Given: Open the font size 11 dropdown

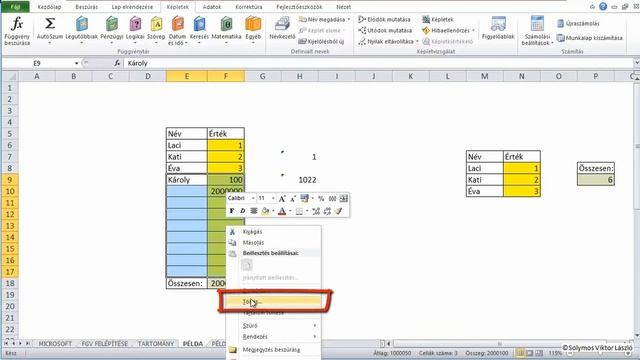Looking at the screenshot, I should 273,198.
